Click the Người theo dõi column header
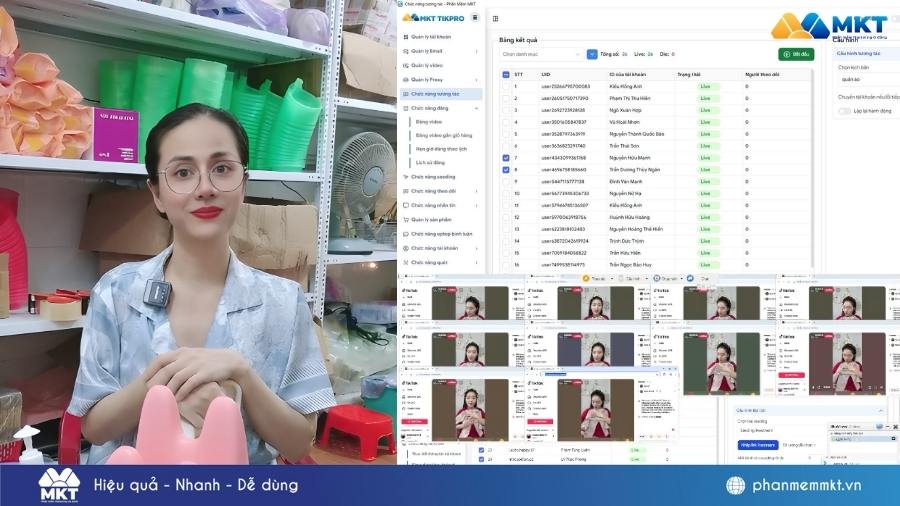The width and height of the screenshot is (900, 506). (762, 75)
